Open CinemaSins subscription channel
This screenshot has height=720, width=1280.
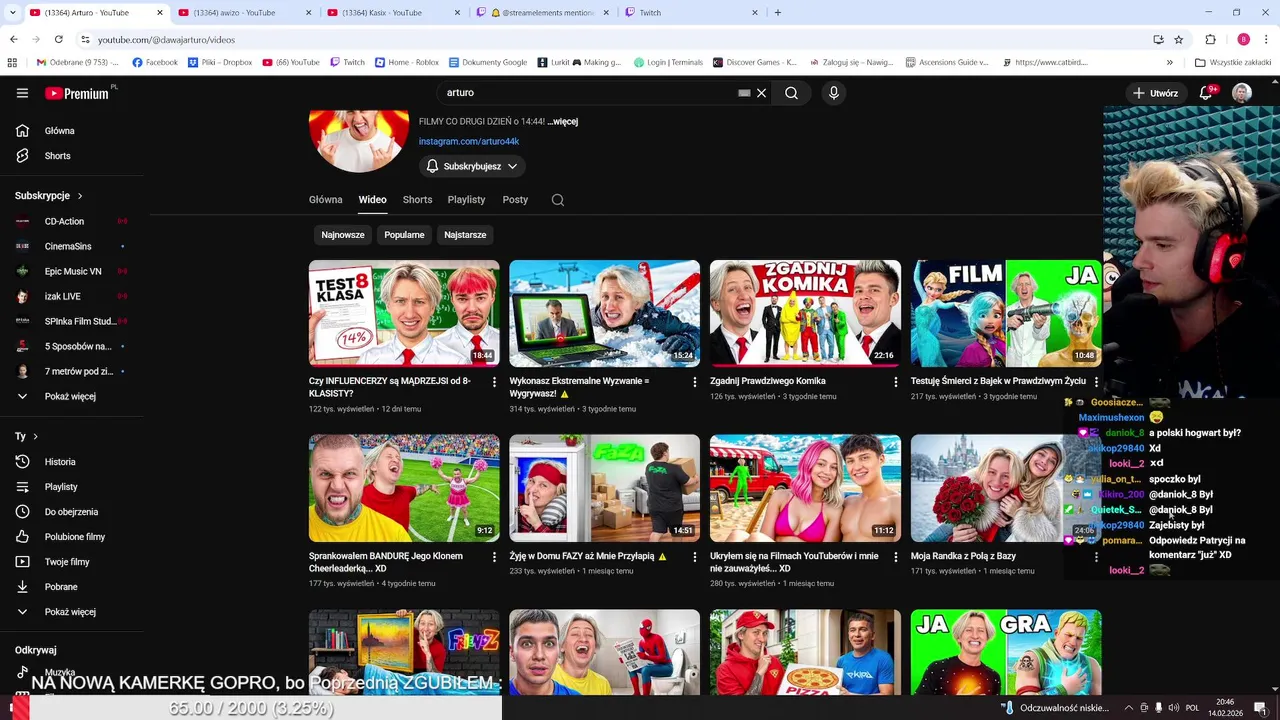coord(68,247)
